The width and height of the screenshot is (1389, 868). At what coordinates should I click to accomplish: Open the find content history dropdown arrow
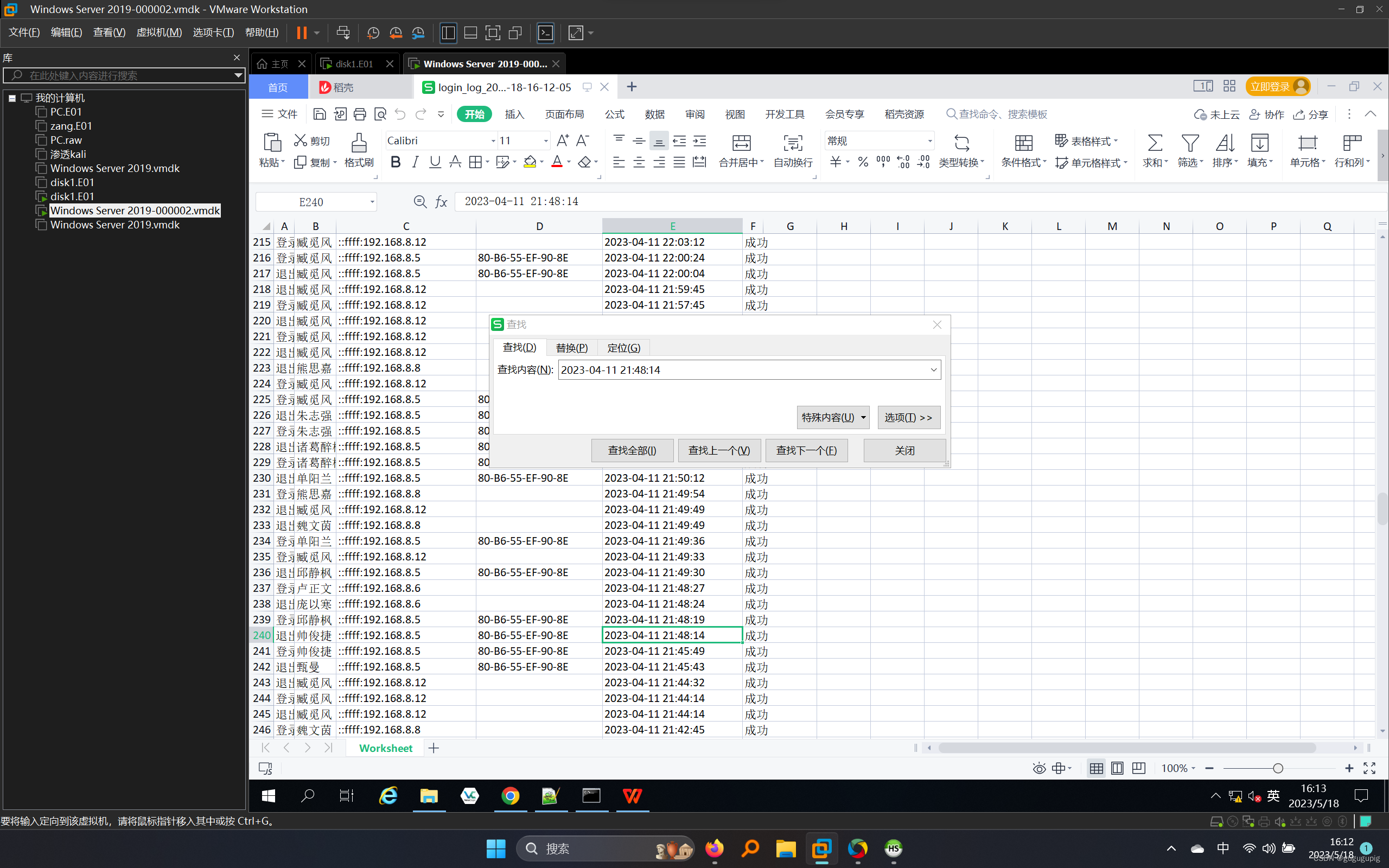point(933,369)
